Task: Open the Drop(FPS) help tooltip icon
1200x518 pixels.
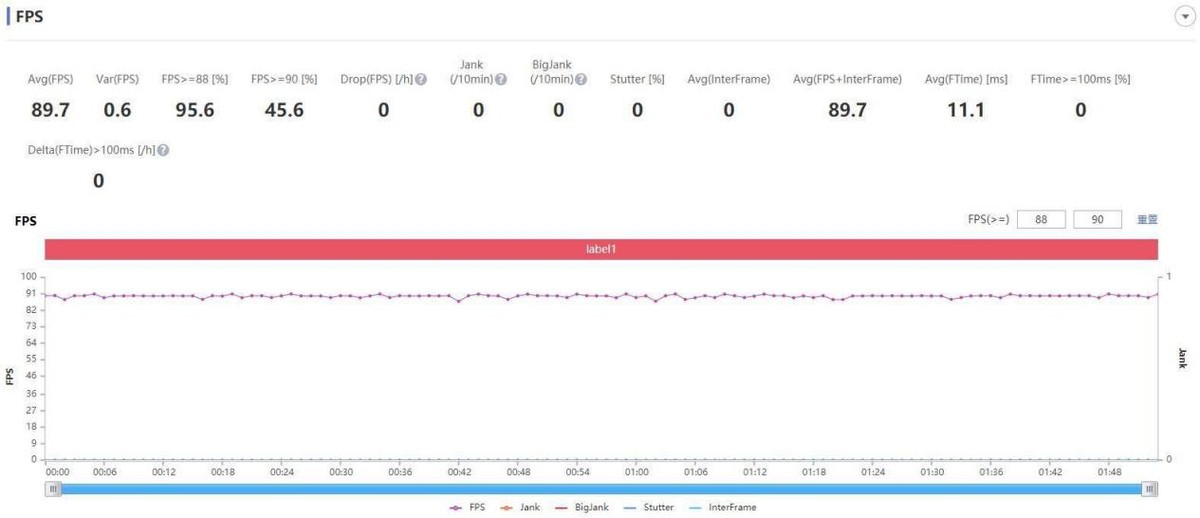Action: pos(421,79)
